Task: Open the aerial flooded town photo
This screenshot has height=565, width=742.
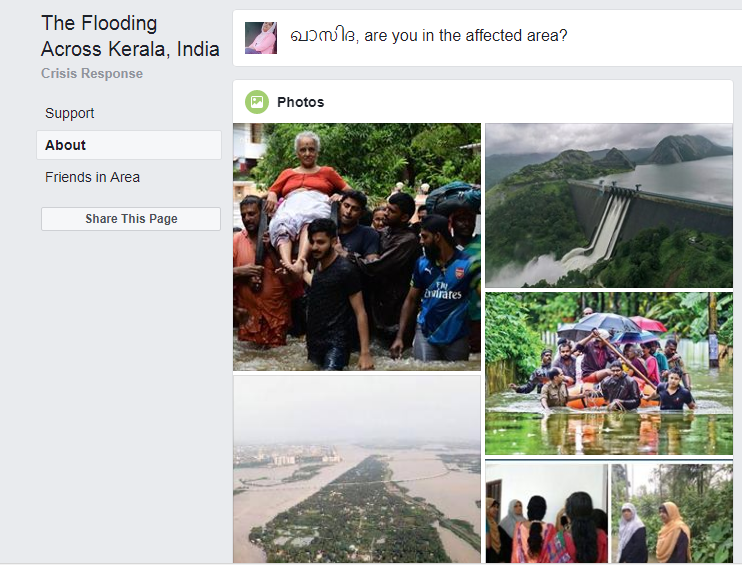Action: coord(356,468)
